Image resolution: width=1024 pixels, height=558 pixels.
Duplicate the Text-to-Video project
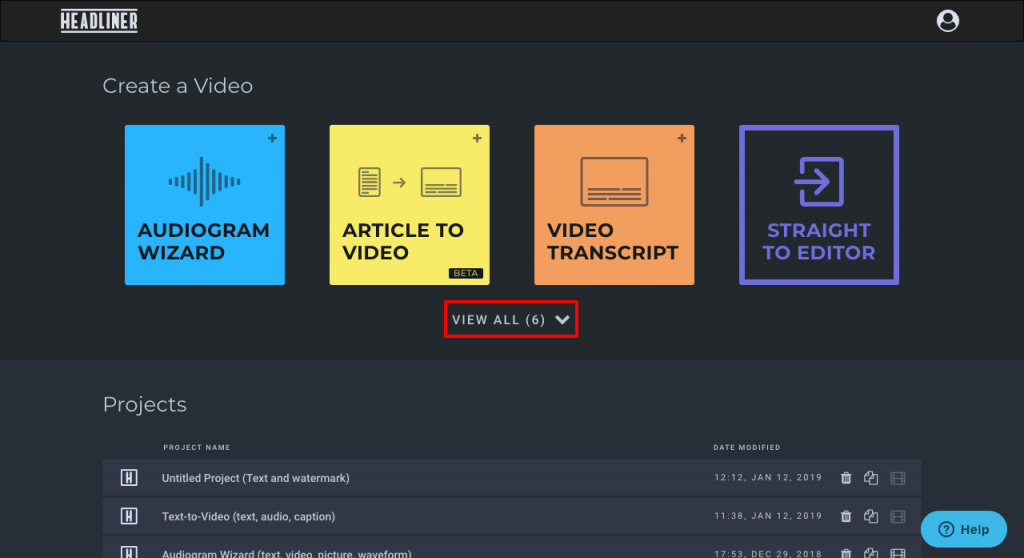pos(871,516)
